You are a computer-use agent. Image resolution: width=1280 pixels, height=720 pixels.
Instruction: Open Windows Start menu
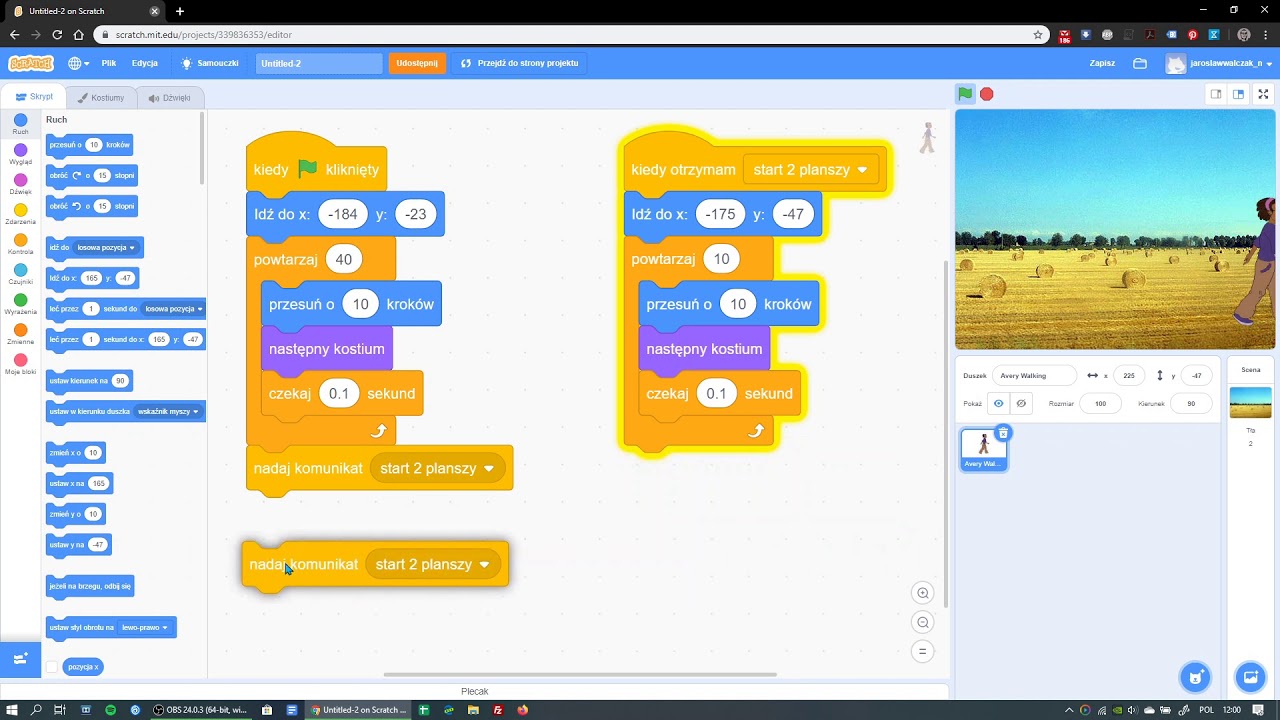click(11, 710)
